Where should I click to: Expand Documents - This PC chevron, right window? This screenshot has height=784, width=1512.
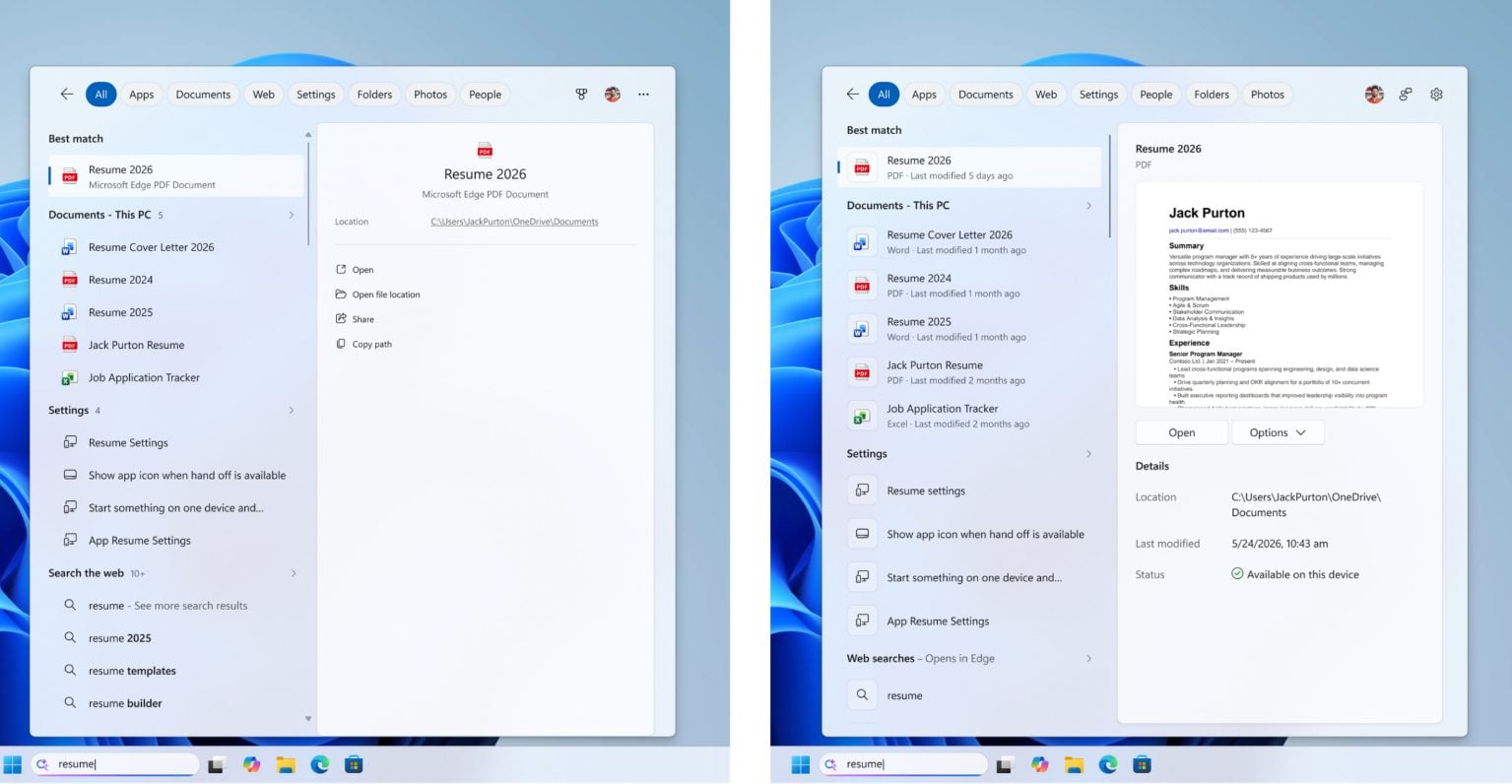pos(1088,206)
